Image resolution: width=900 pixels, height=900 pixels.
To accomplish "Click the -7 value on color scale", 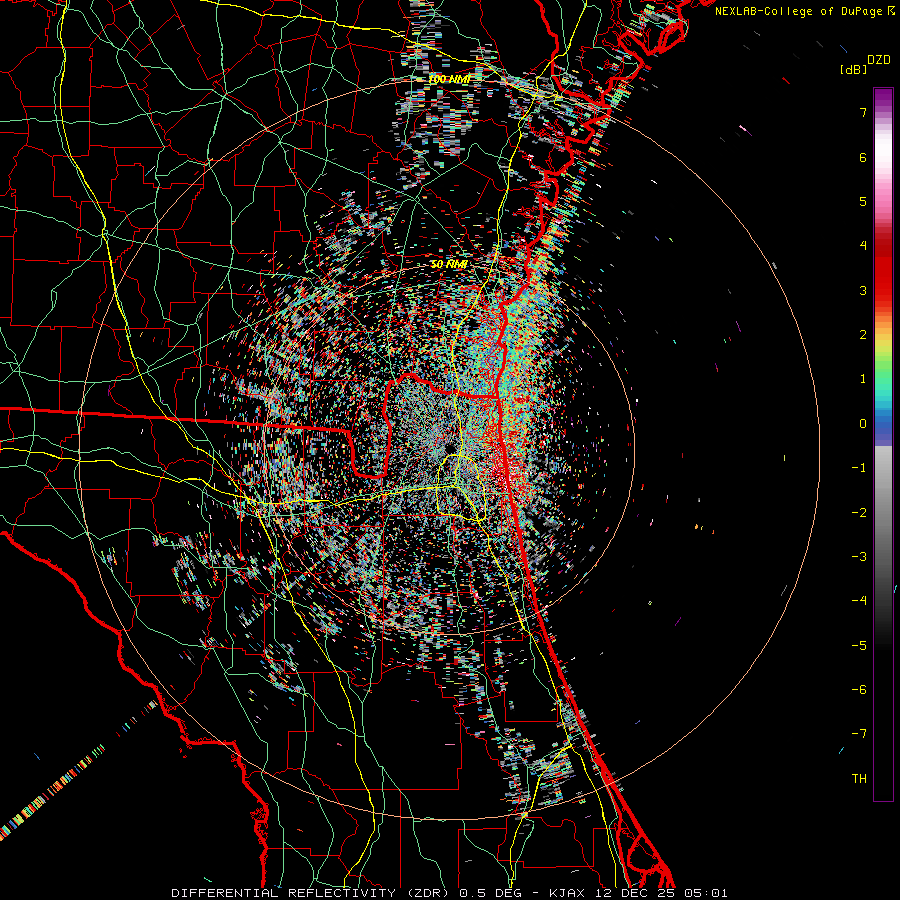I will click(x=859, y=734).
